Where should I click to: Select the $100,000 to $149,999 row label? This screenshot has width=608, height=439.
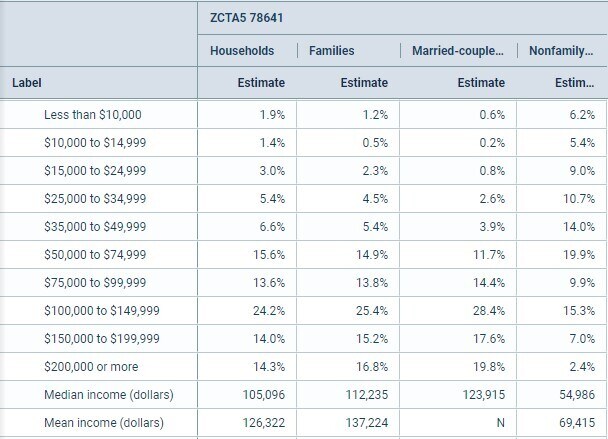pos(99,311)
